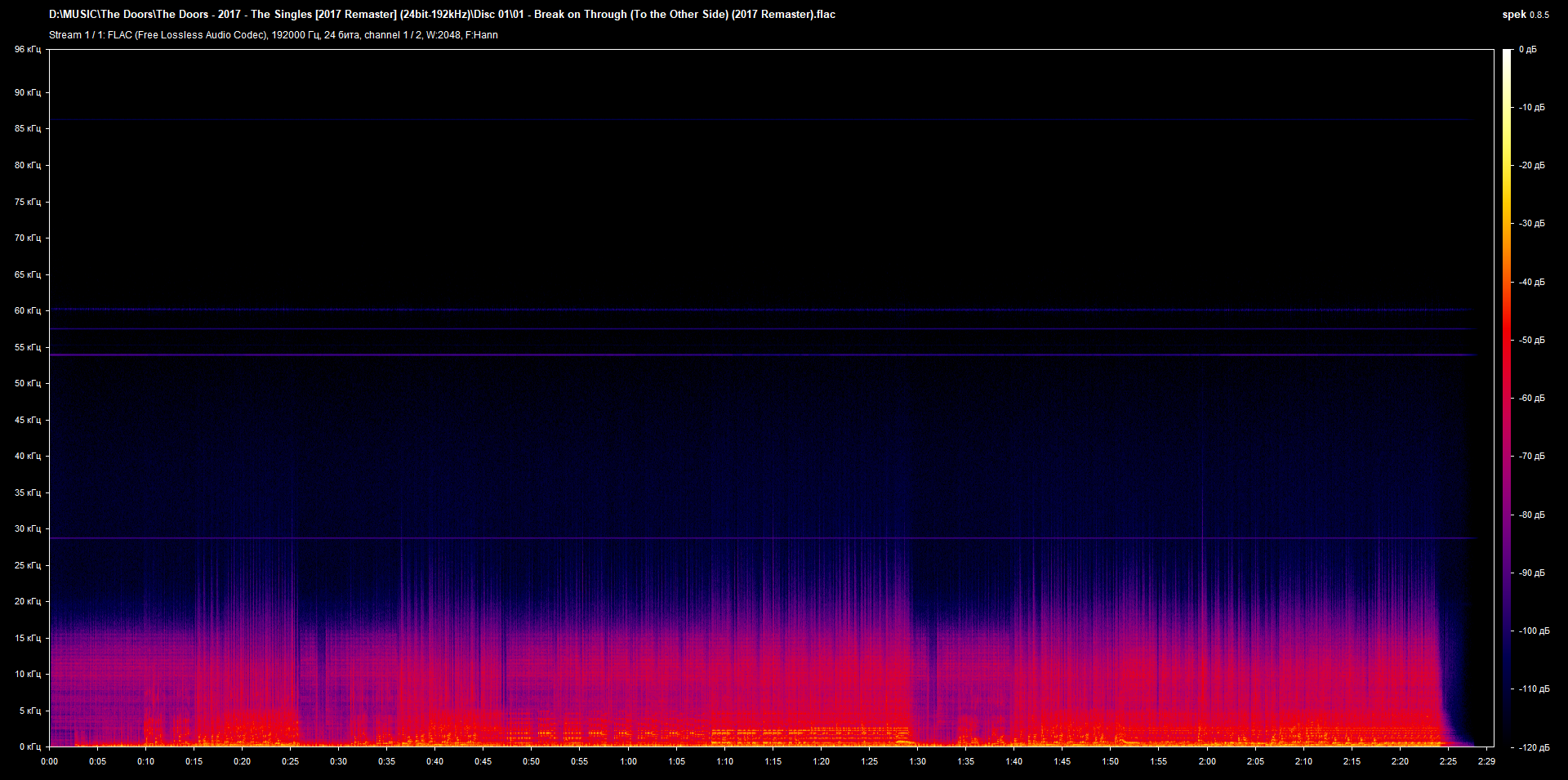Click the 0 дБ scale label

(1527, 50)
